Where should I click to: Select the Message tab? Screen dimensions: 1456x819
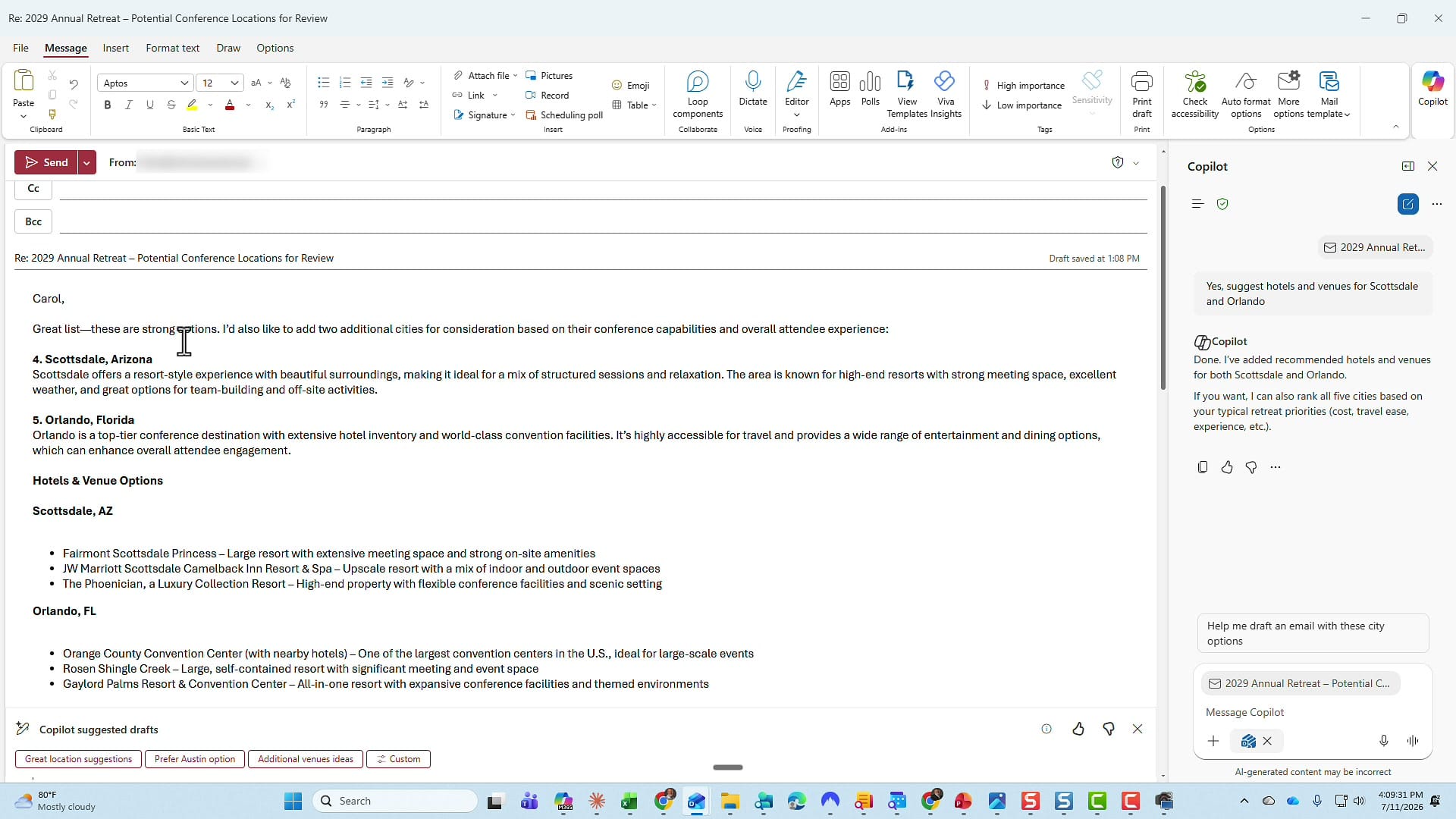(x=66, y=48)
